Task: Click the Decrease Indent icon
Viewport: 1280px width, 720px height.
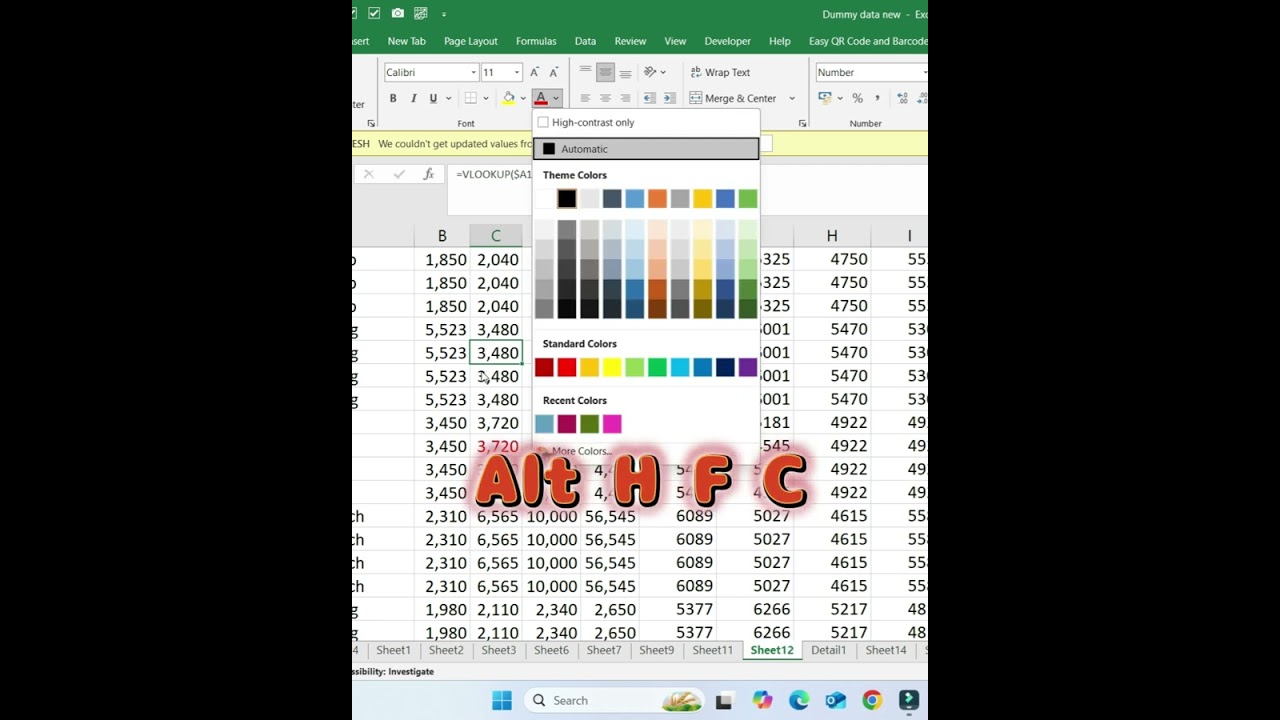Action: [649, 98]
